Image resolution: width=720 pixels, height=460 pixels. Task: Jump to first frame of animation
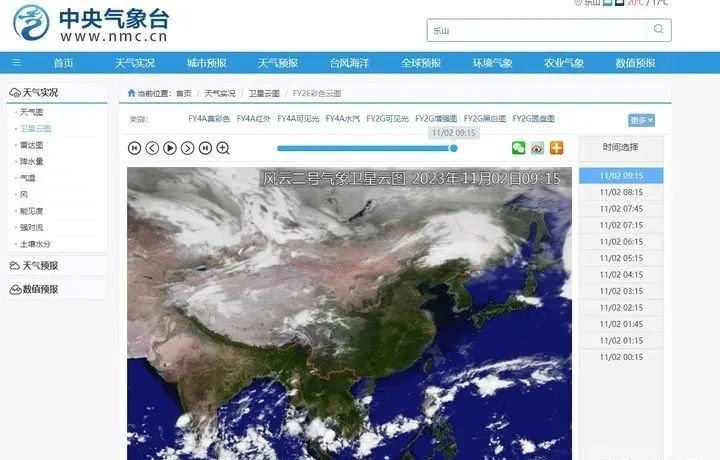tap(134, 148)
